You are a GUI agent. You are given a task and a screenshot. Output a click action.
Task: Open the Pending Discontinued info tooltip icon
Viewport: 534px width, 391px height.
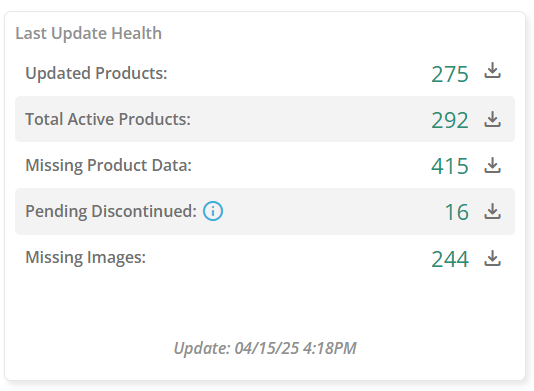tap(213, 211)
